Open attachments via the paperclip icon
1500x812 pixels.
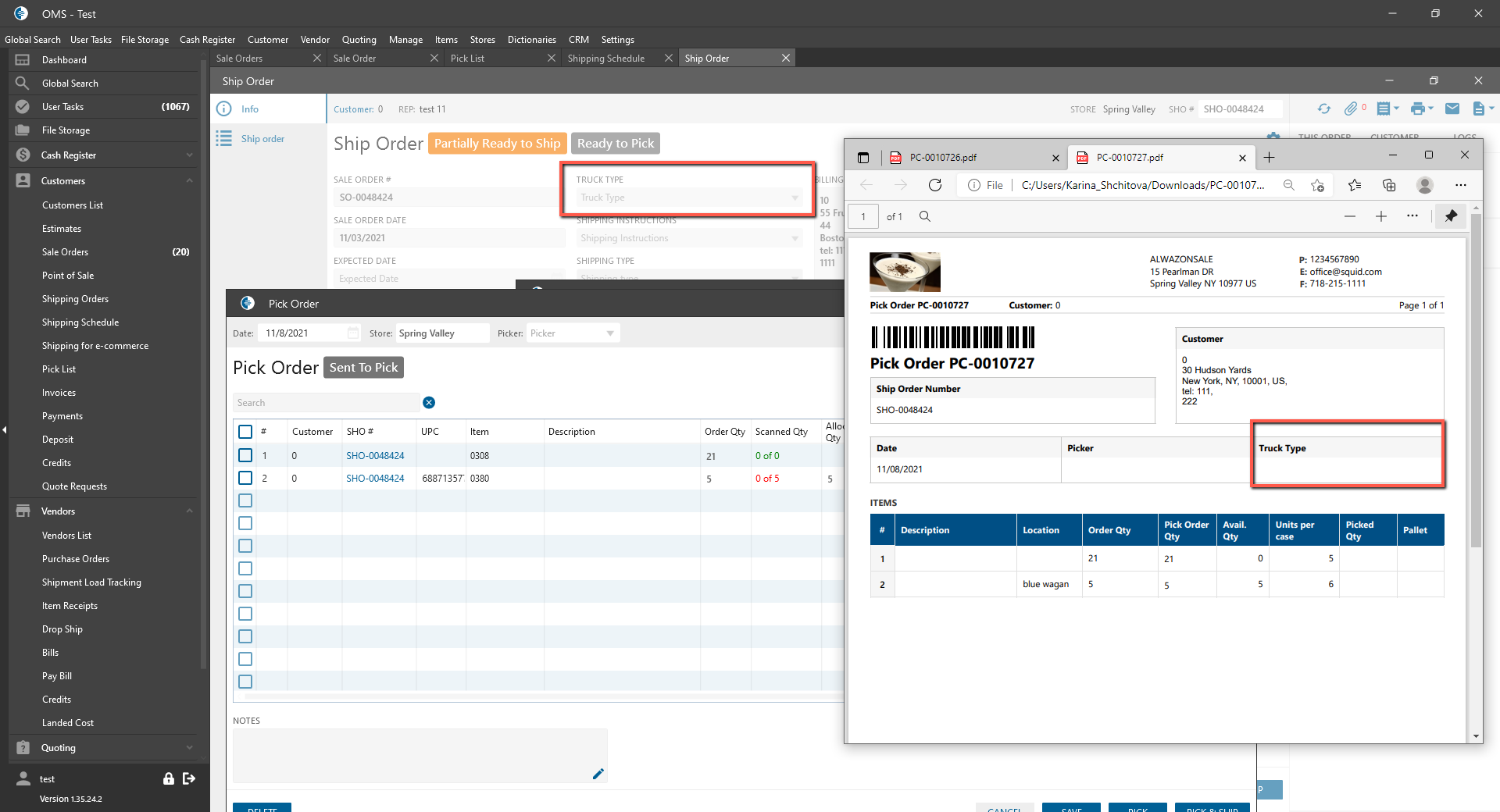pyautogui.click(x=1351, y=109)
